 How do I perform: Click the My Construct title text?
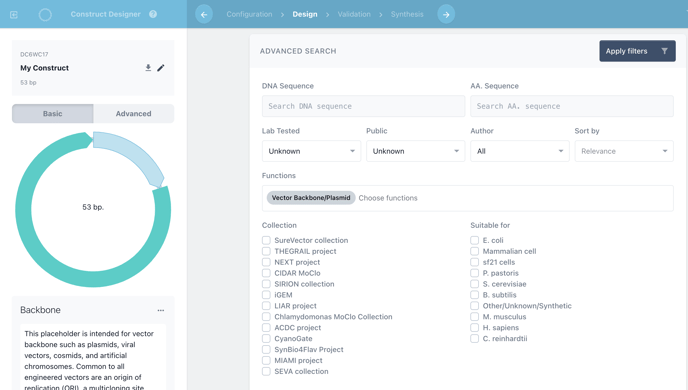click(44, 68)
